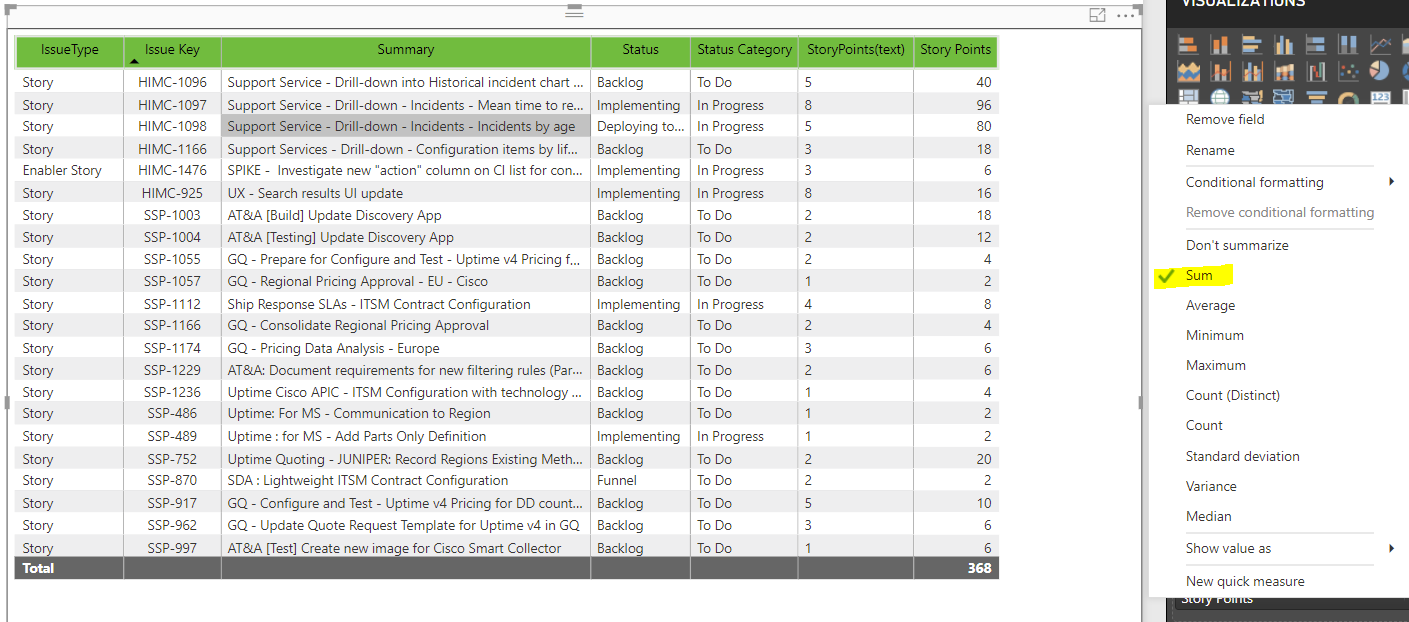This screenshot has height=622, width=1409.
Task: Select the clustered bar chart visualization
Action: coord(1252,44)
